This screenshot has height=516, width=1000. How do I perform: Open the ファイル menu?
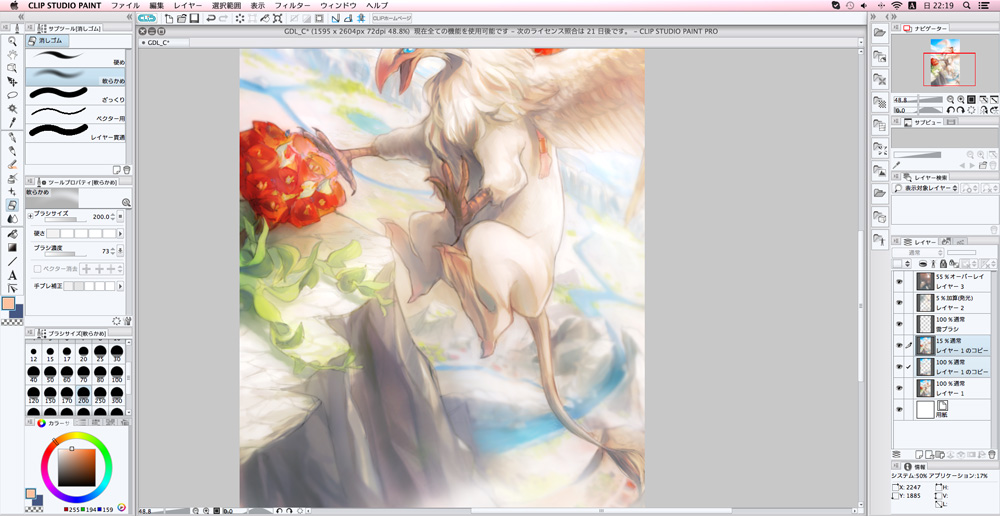click(125, 5)
